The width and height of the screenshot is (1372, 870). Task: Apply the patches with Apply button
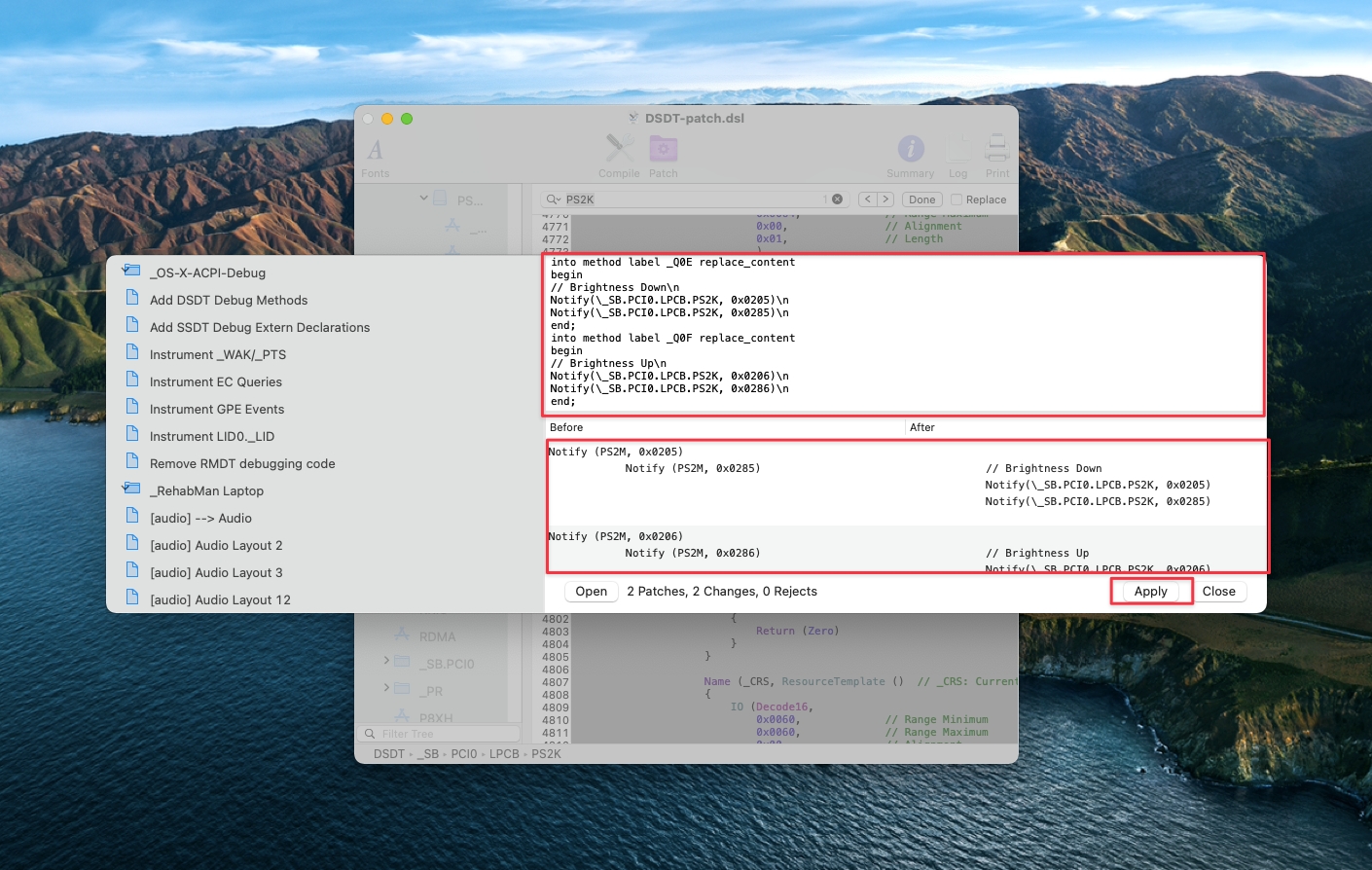pyautogui.click(x=1150, y=592)
